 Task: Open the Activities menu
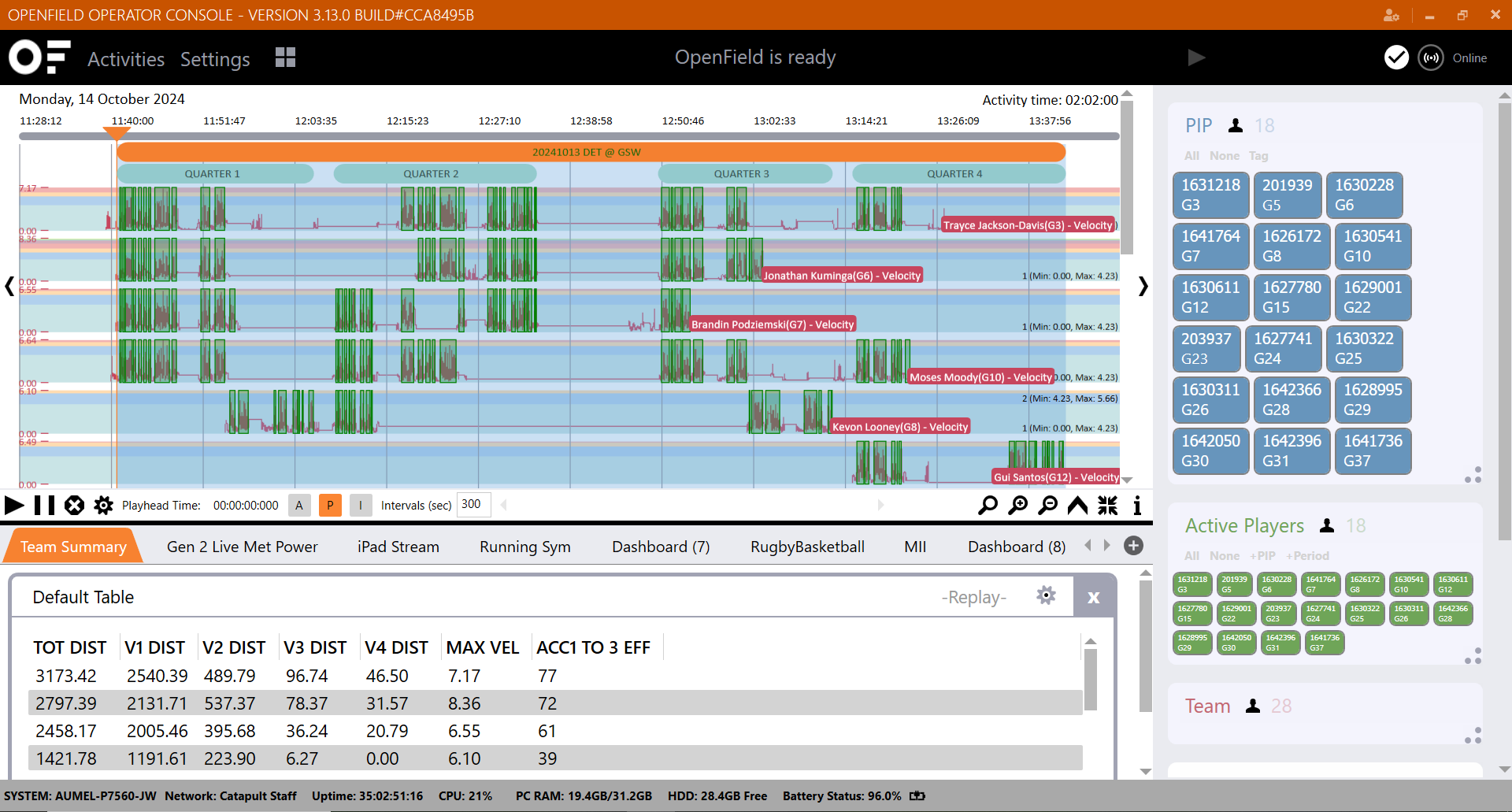pos(126,59)
